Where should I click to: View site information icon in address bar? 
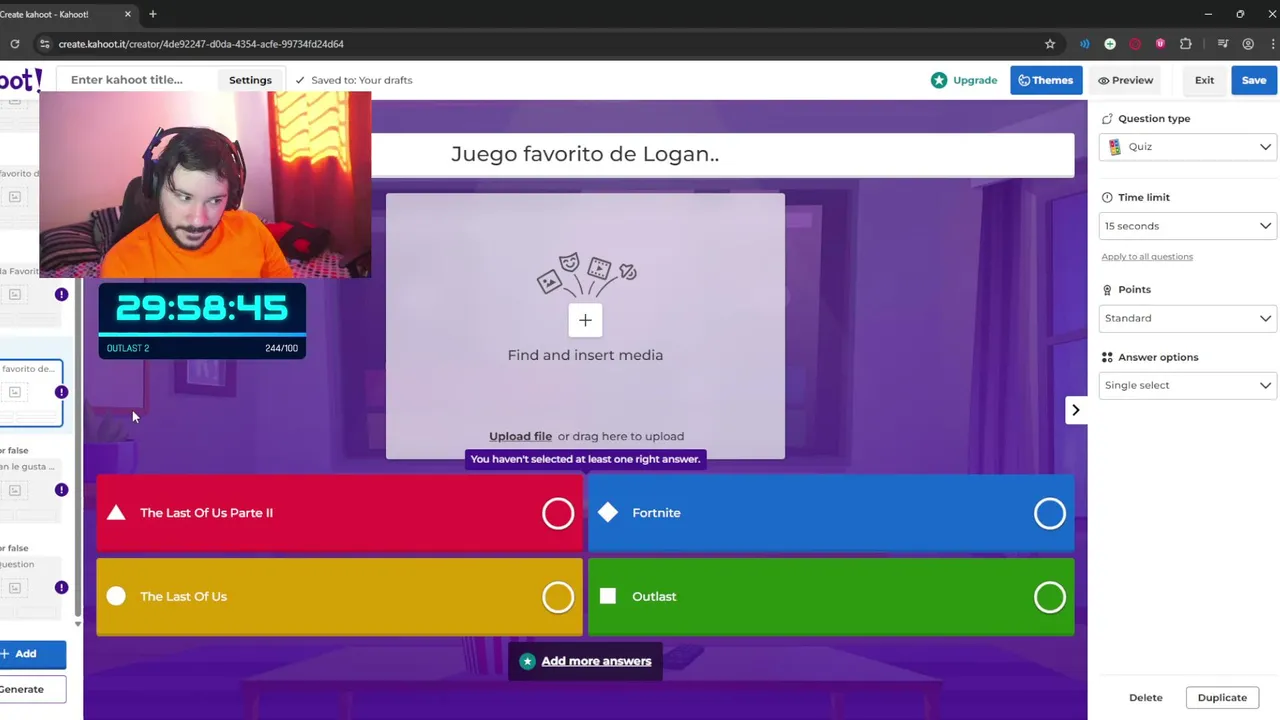44,44
